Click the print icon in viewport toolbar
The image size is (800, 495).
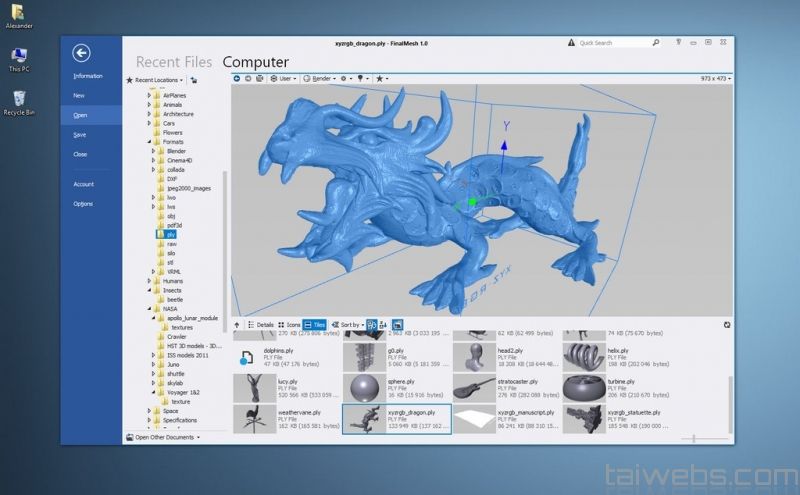click(x=260, y=78)
